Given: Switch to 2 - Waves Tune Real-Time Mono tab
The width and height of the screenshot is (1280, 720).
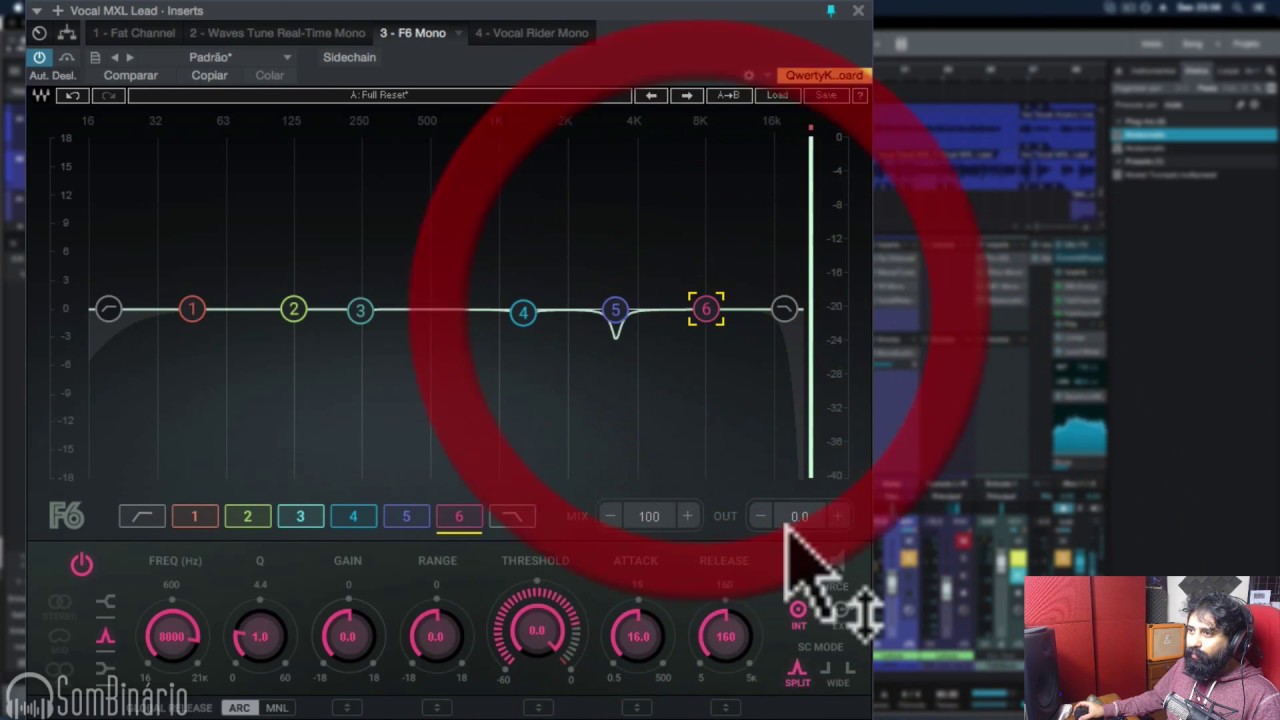Looking at the screenshot, I should (277, 33).
